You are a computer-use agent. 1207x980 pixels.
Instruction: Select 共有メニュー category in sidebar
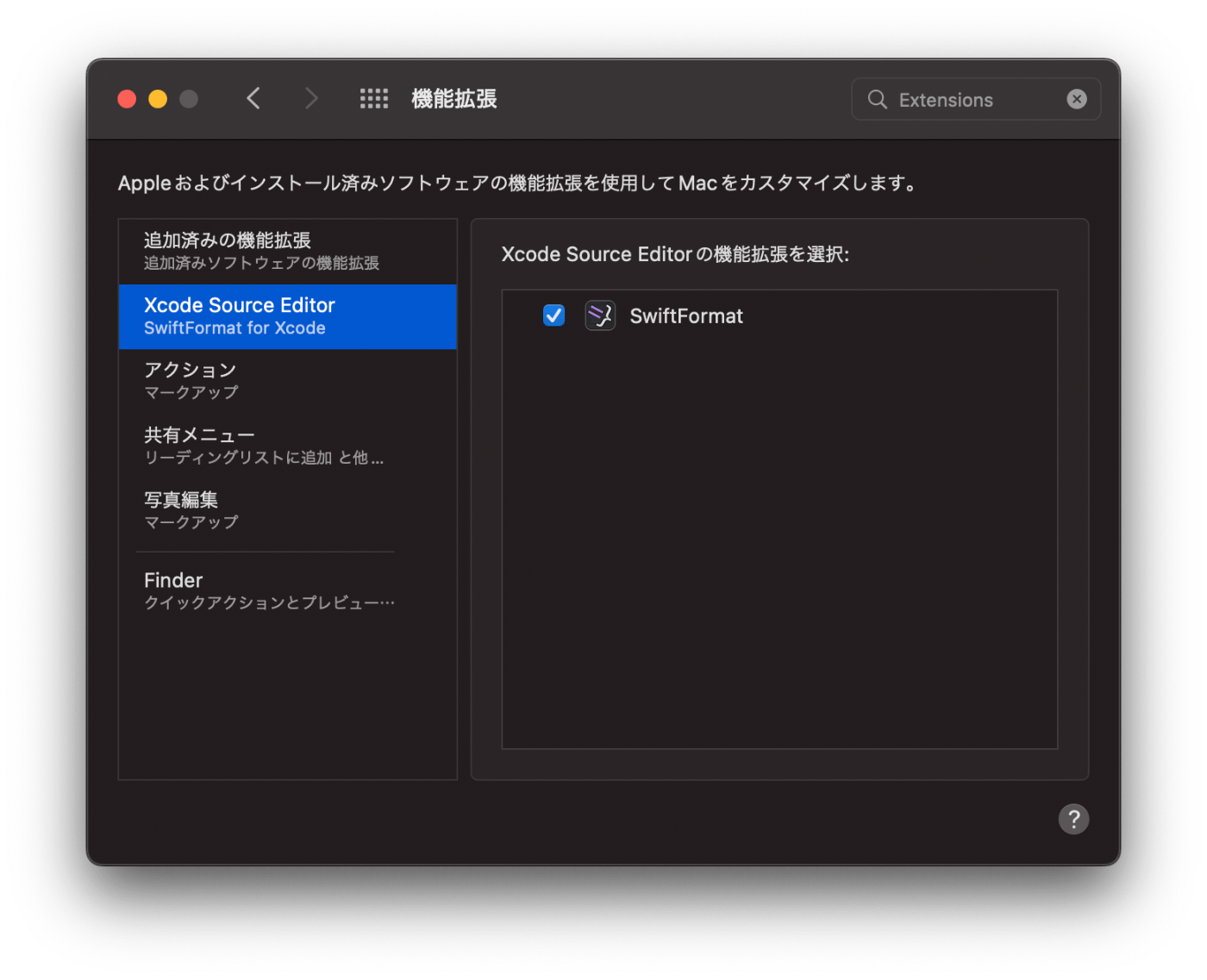pyautogui.click(x=287, y=446)
